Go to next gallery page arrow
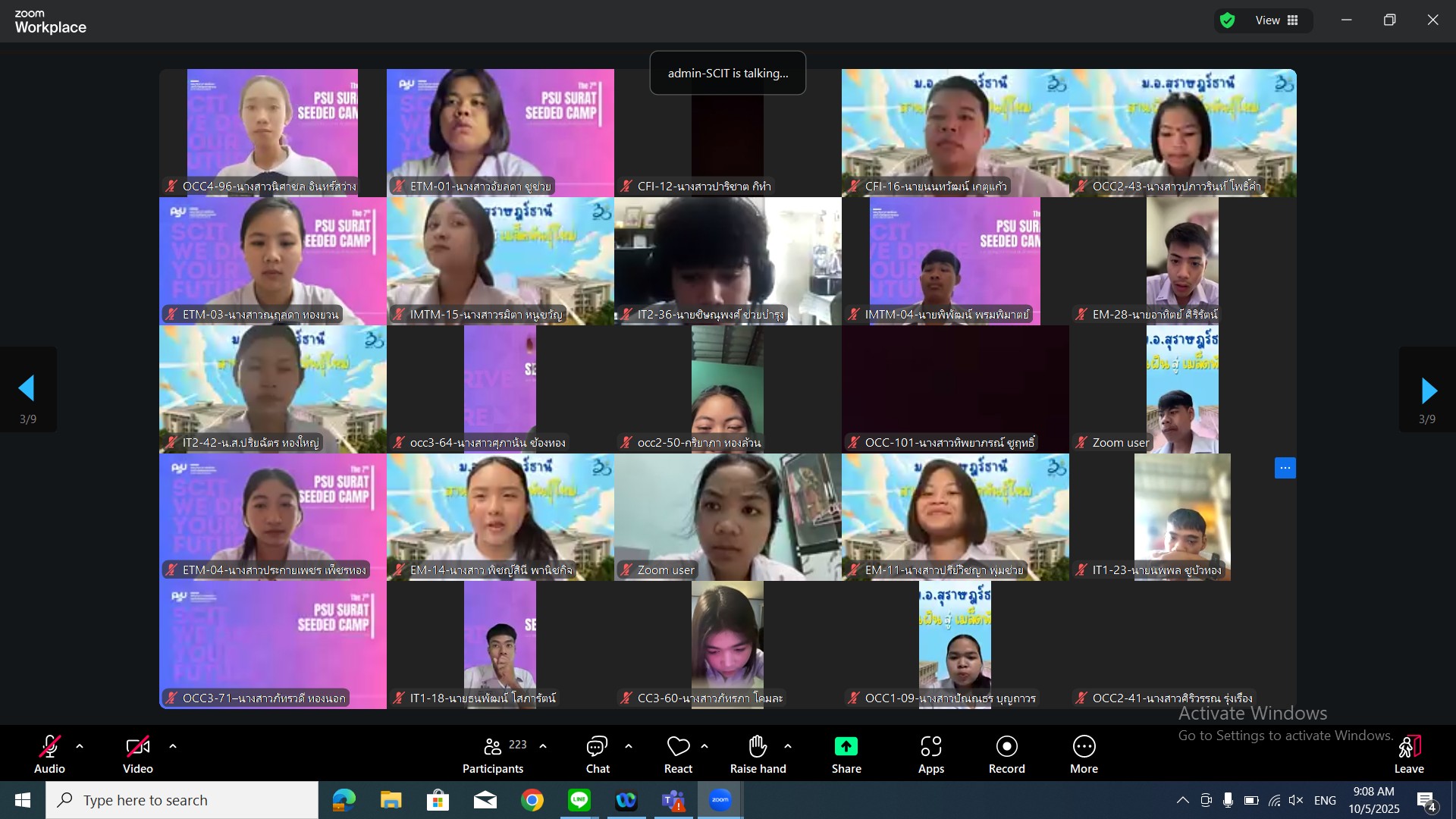Screen dimensions: 1456x819 (x=1428, y=391)
